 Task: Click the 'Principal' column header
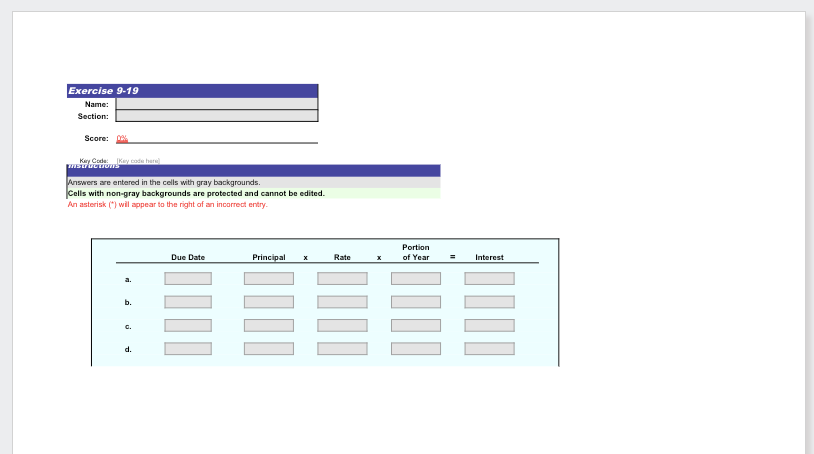[x=269, y=257]
